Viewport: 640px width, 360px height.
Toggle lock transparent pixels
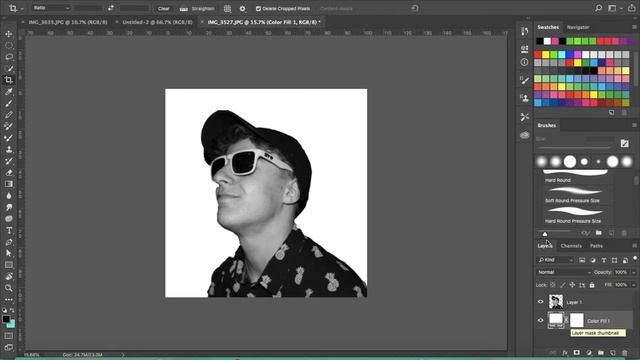coord(553,285)
